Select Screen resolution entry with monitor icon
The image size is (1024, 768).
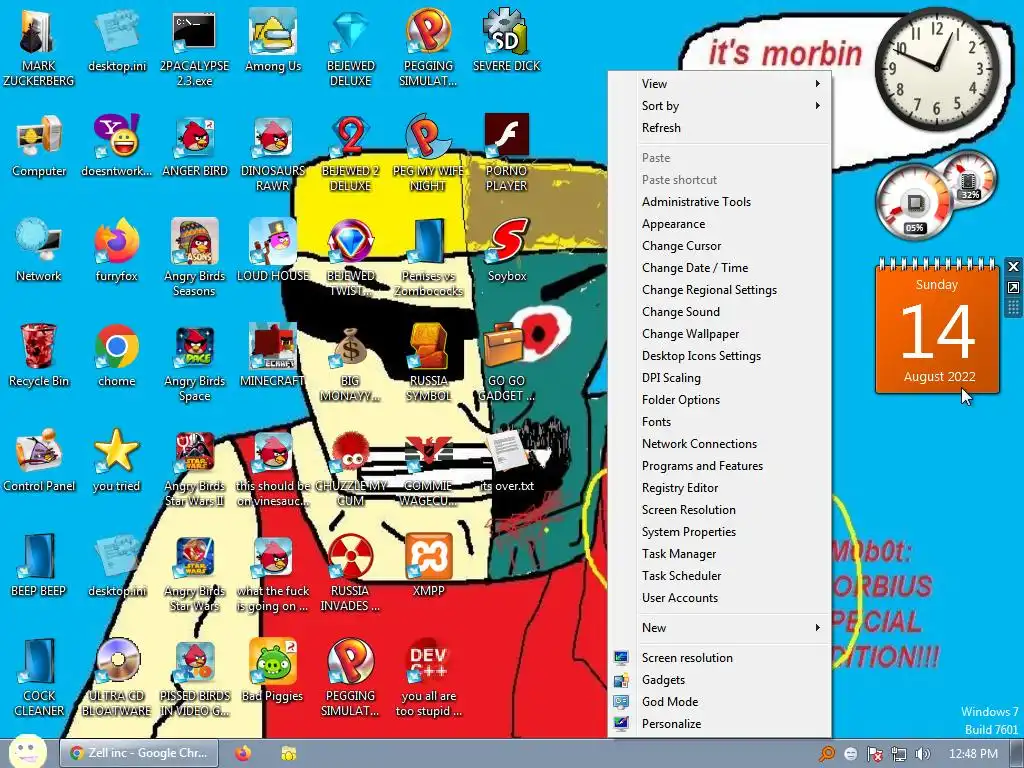(720, 658)
